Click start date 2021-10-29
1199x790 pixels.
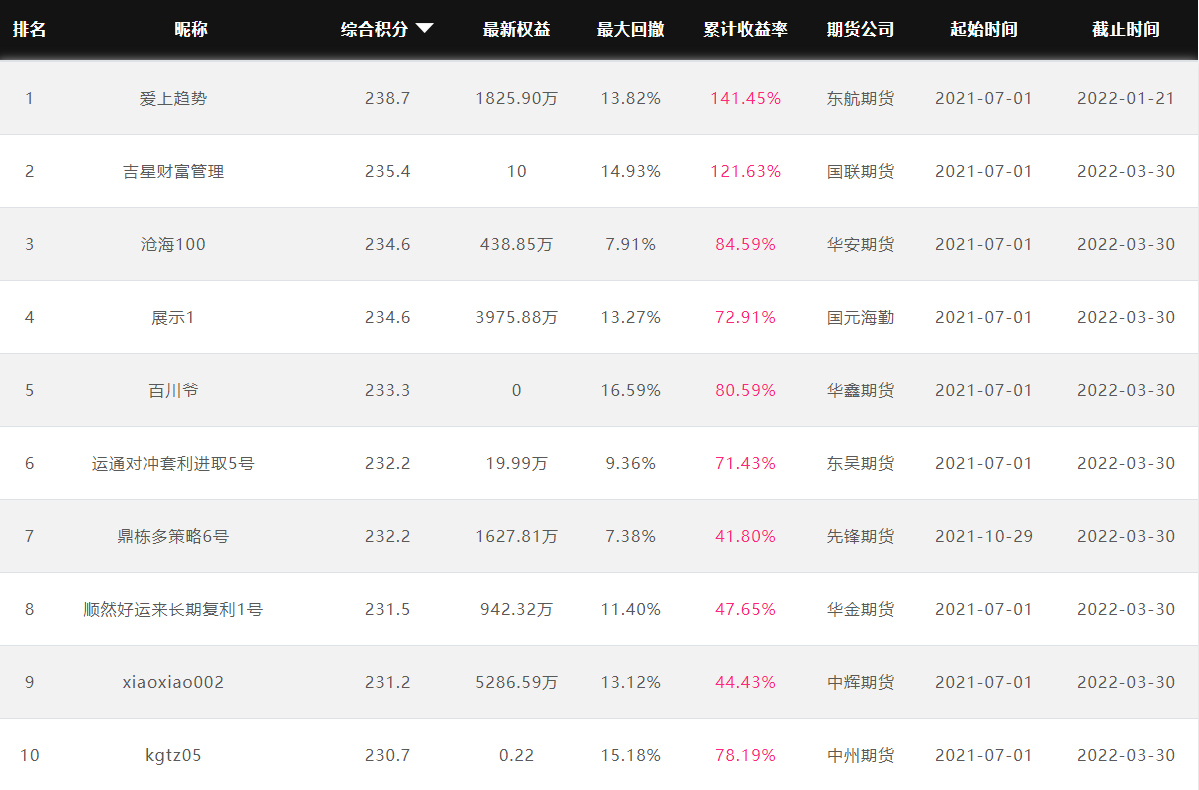(983, 536)
